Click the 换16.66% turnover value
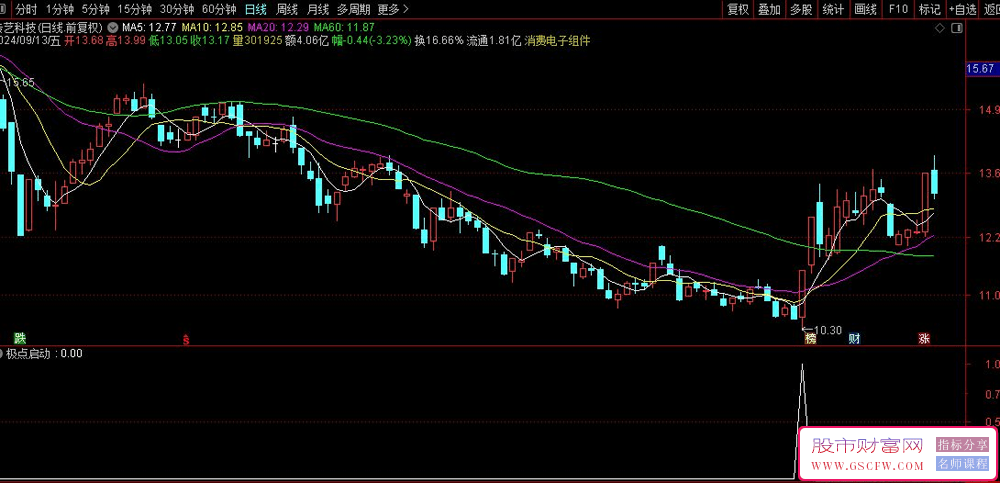Image resolution: width=1000 pixels, height=483 pixels. pyautogui.click(x=439, y=40)
